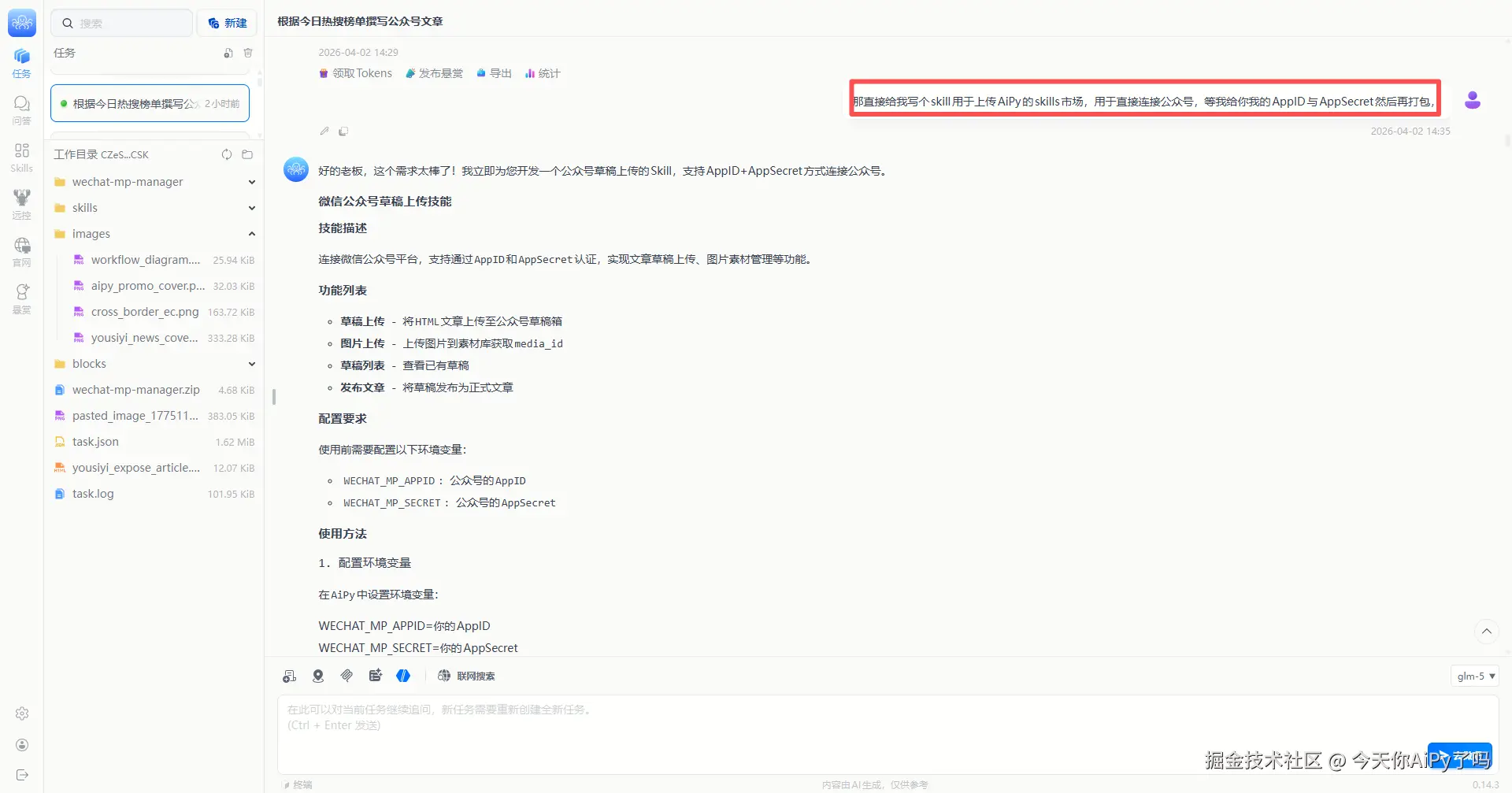Expand the skills folder
Viewport: 1512px width, 793px height.
(154, 208)
